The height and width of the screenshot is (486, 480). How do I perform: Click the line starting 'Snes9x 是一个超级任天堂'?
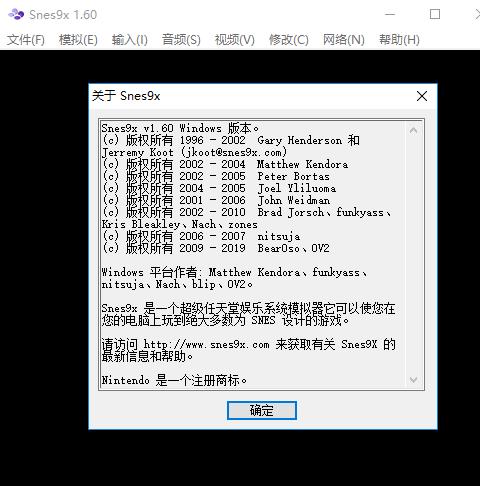[248, 308]
